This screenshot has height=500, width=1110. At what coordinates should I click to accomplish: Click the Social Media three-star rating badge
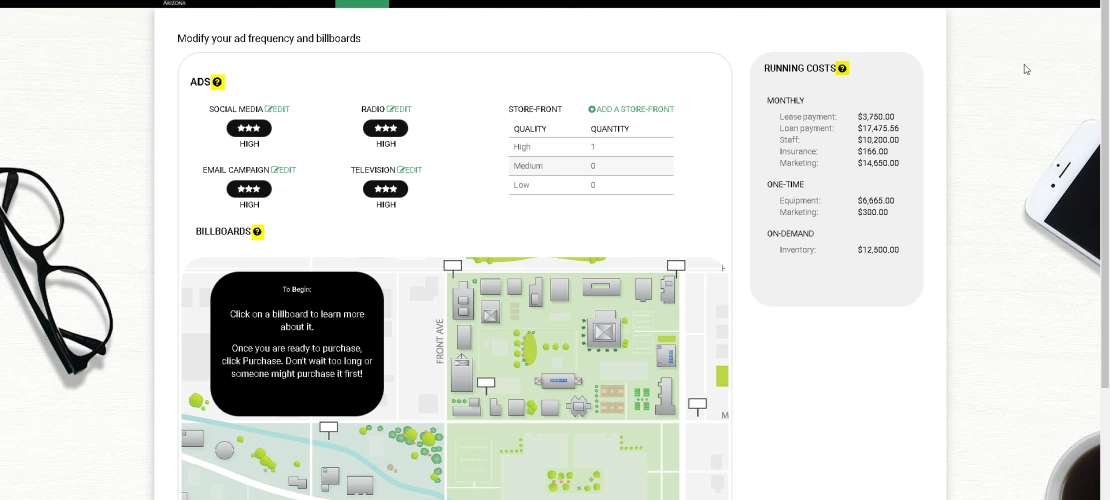point(249,128)
